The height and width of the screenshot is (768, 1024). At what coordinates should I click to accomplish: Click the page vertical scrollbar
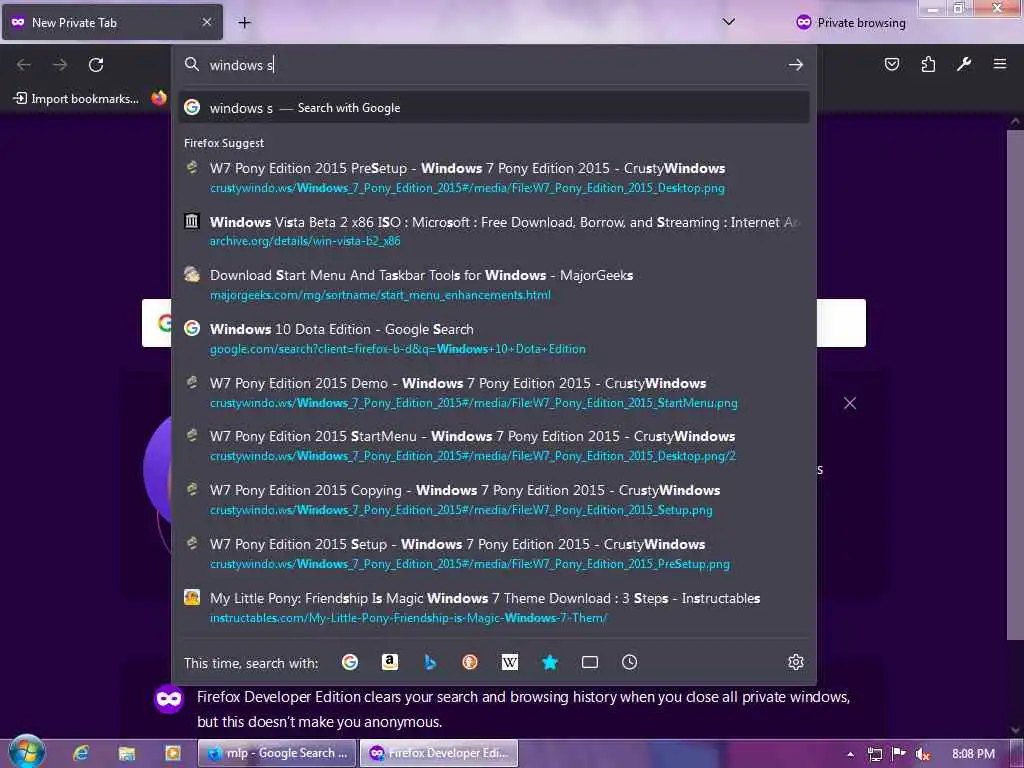point(1015,384)
